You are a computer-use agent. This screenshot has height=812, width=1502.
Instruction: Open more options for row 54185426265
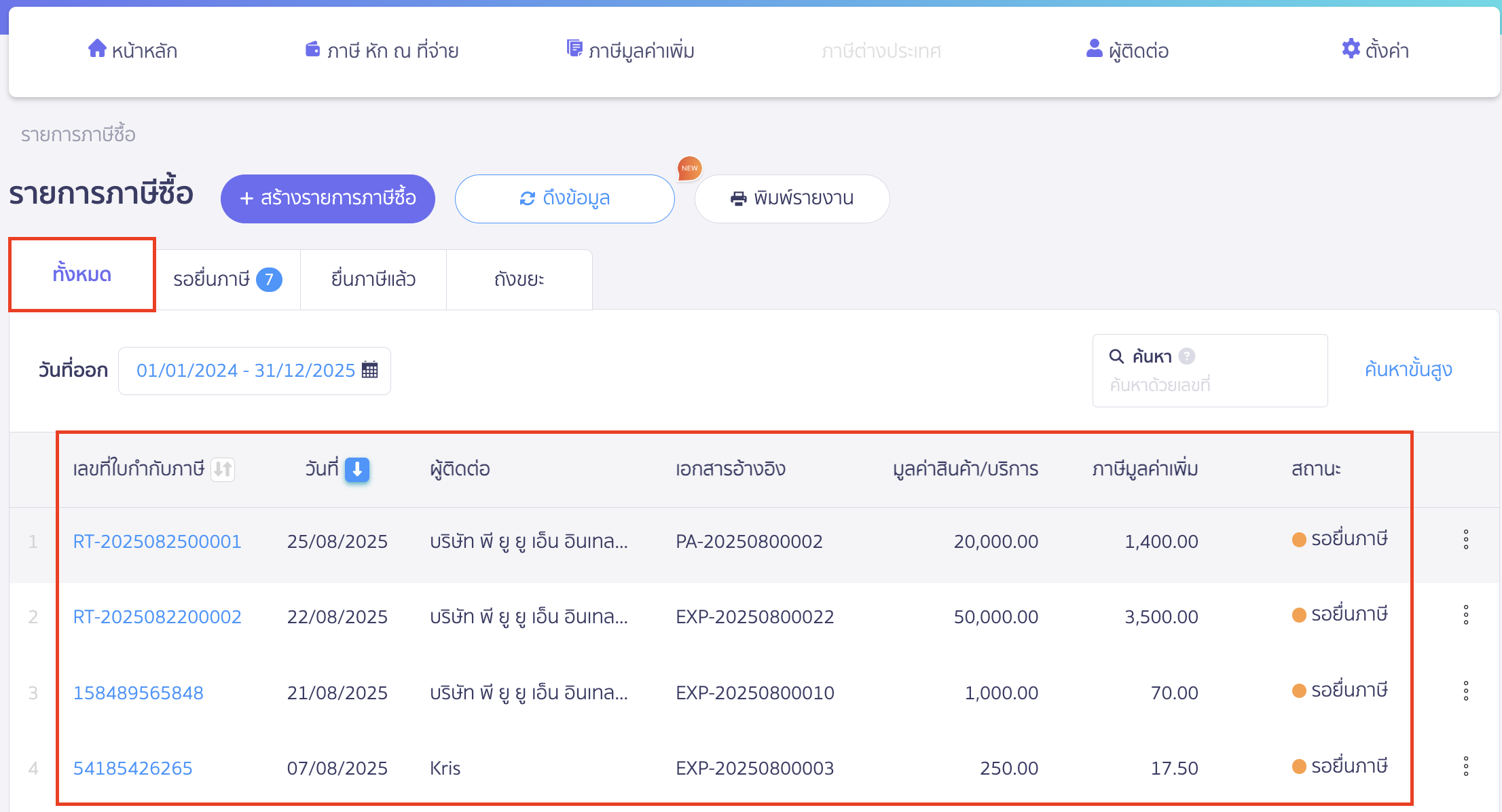[x=1466, y=767]
